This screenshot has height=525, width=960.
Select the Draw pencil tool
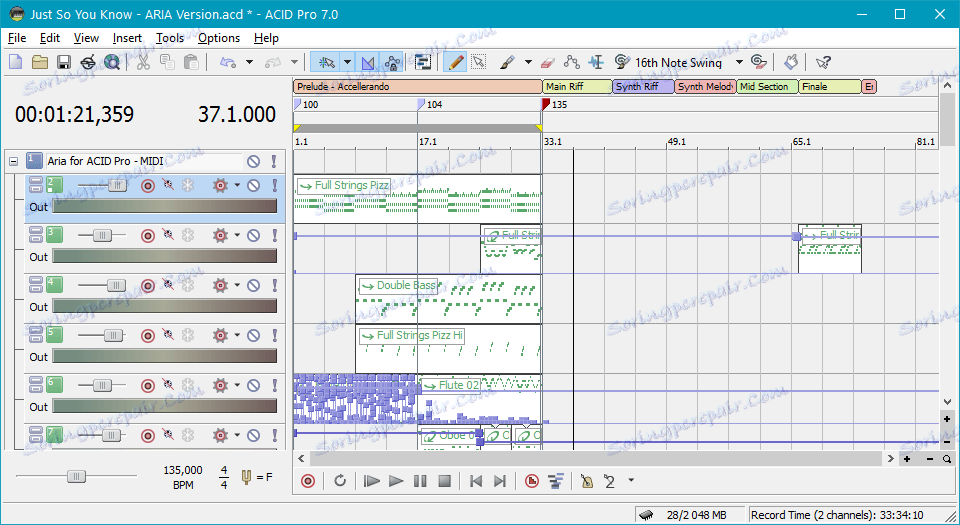click(455, 62)
